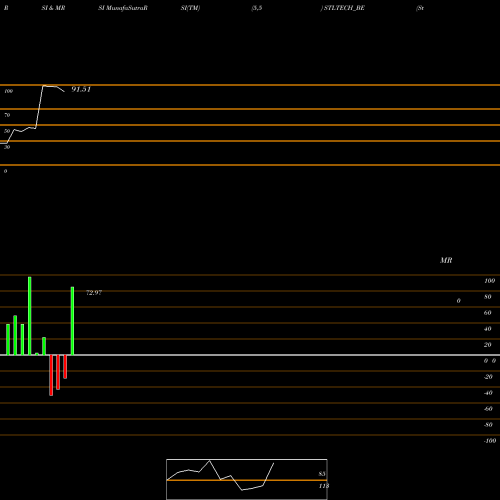Click the longest red negative MR bar
Screen dimensions: 500x500
(51, 375)
